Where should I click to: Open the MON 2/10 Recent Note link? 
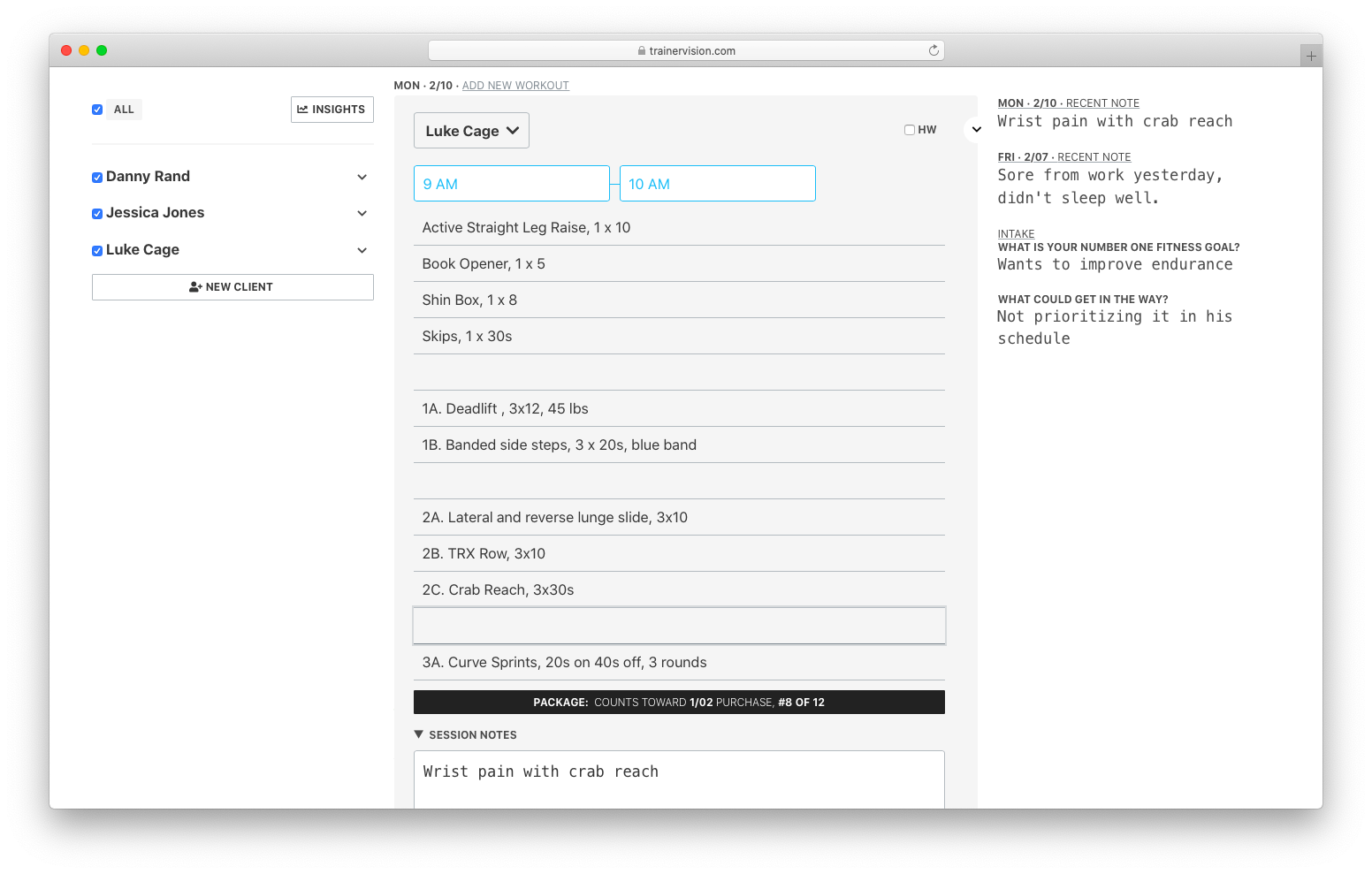click(1069, 103)
